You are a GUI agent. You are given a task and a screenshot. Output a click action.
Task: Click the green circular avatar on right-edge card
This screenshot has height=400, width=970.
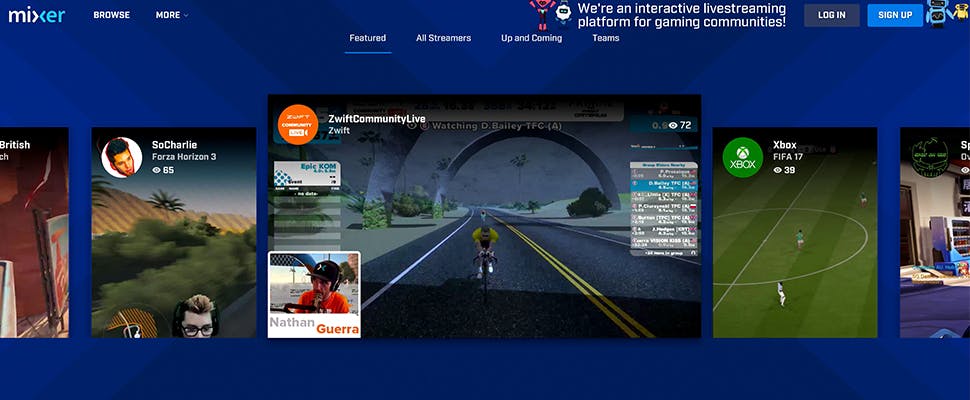click(x=930, y=157)
